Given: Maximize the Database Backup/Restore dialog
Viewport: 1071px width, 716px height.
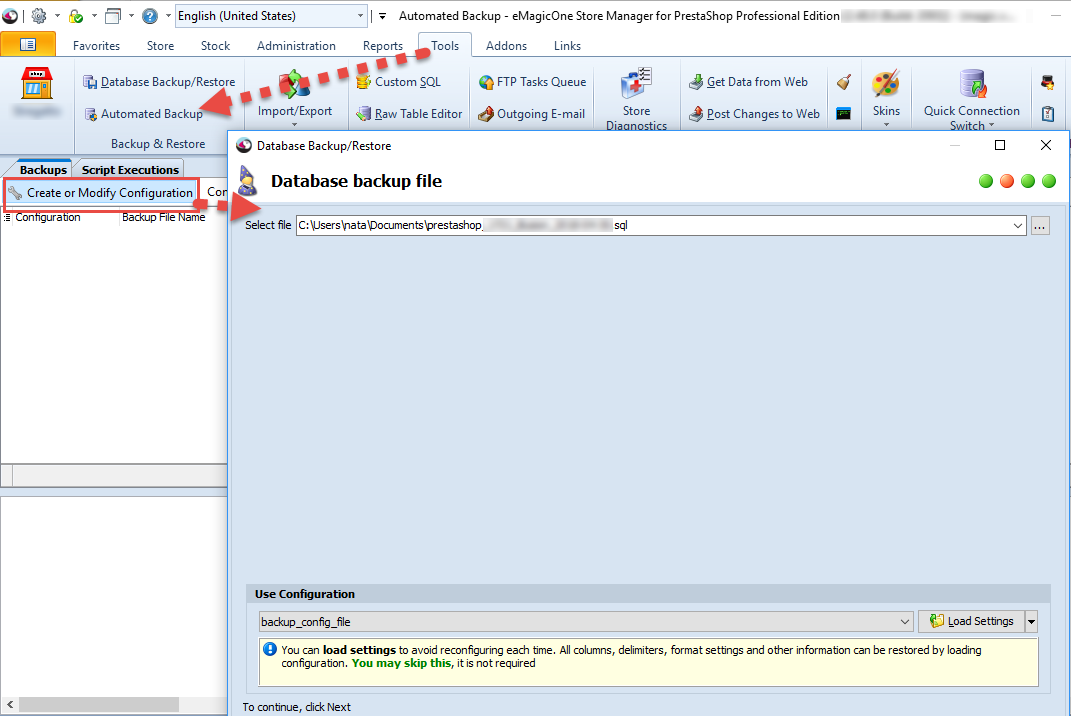Looking at the screenshot, I should (x=1000, y=145).
